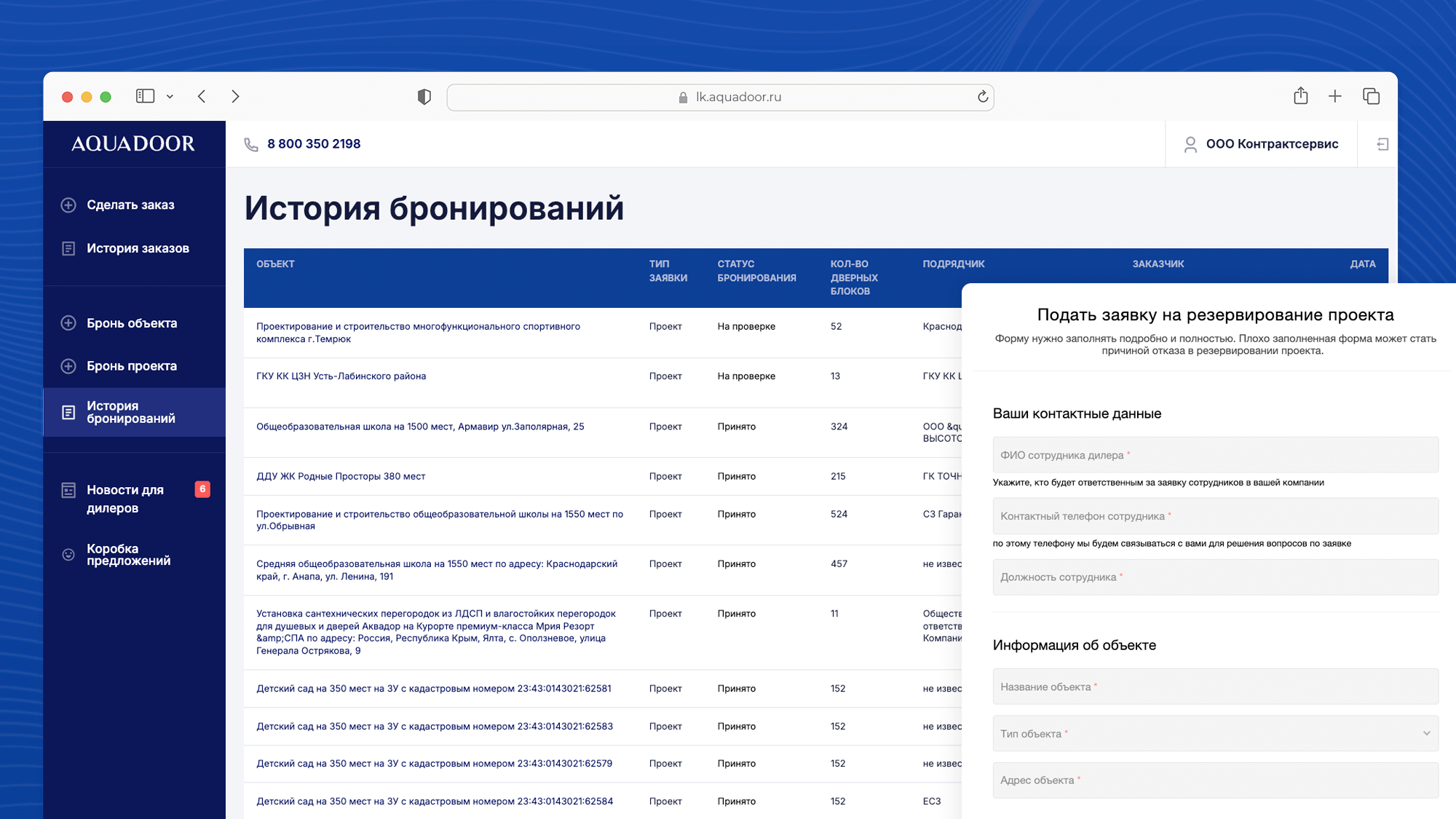Expand the «Тип объекта» dropdown

pos(1214,733)
